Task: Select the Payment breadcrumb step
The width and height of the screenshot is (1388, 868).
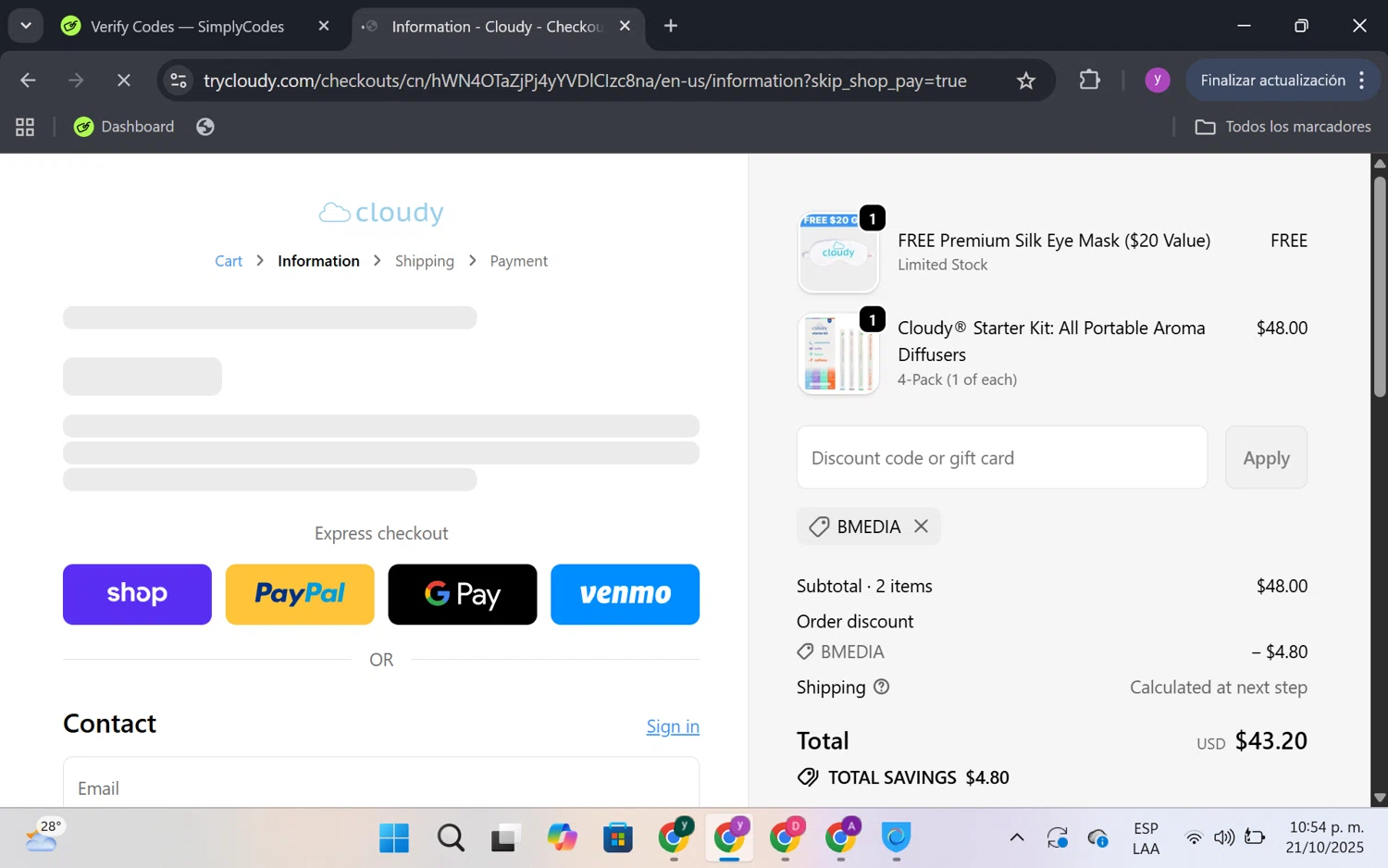Action: (519, 261)
